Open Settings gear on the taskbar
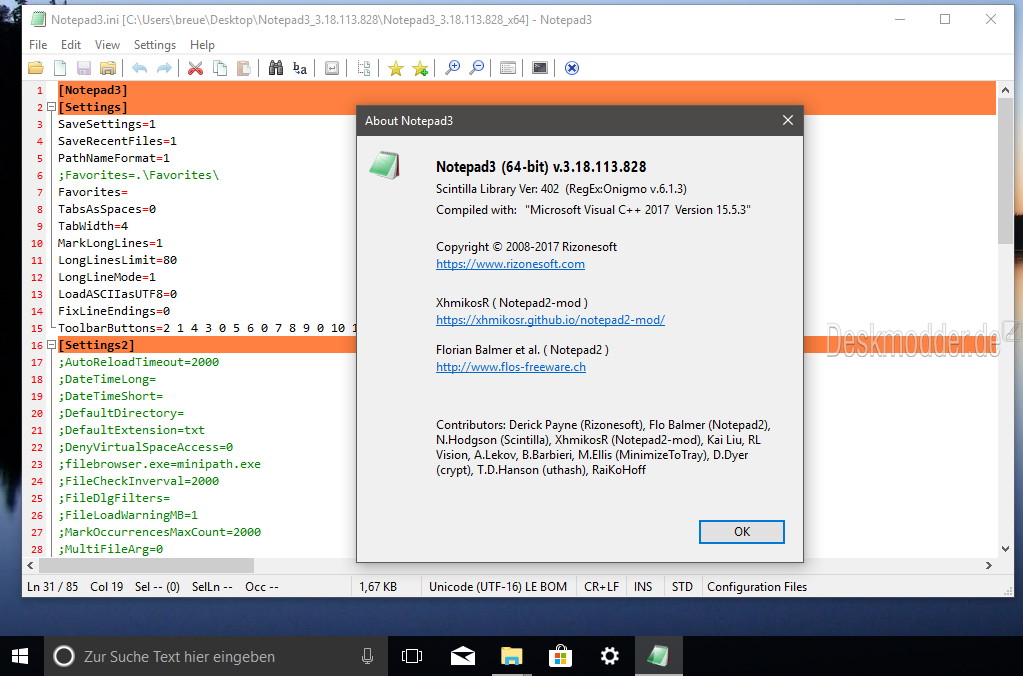 click(609, 656)
